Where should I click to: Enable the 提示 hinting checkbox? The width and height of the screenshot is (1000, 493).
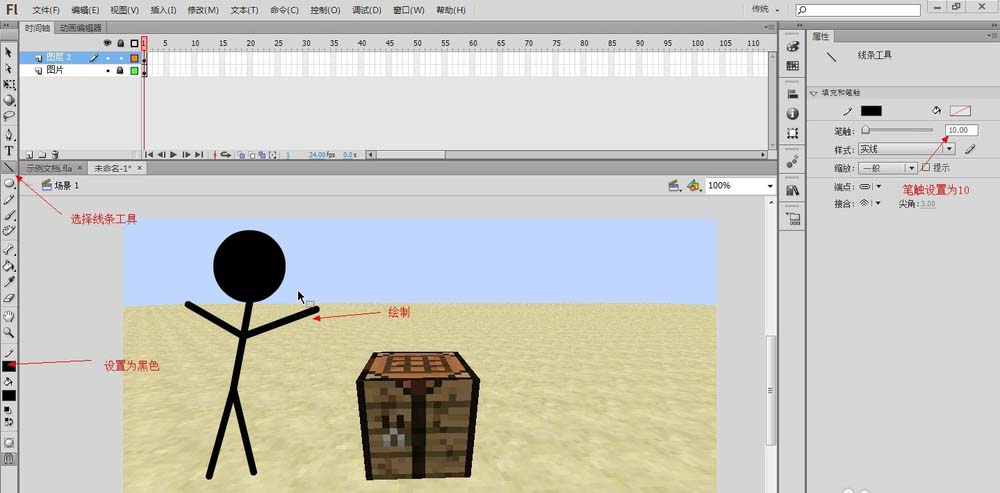pos(926,168)
